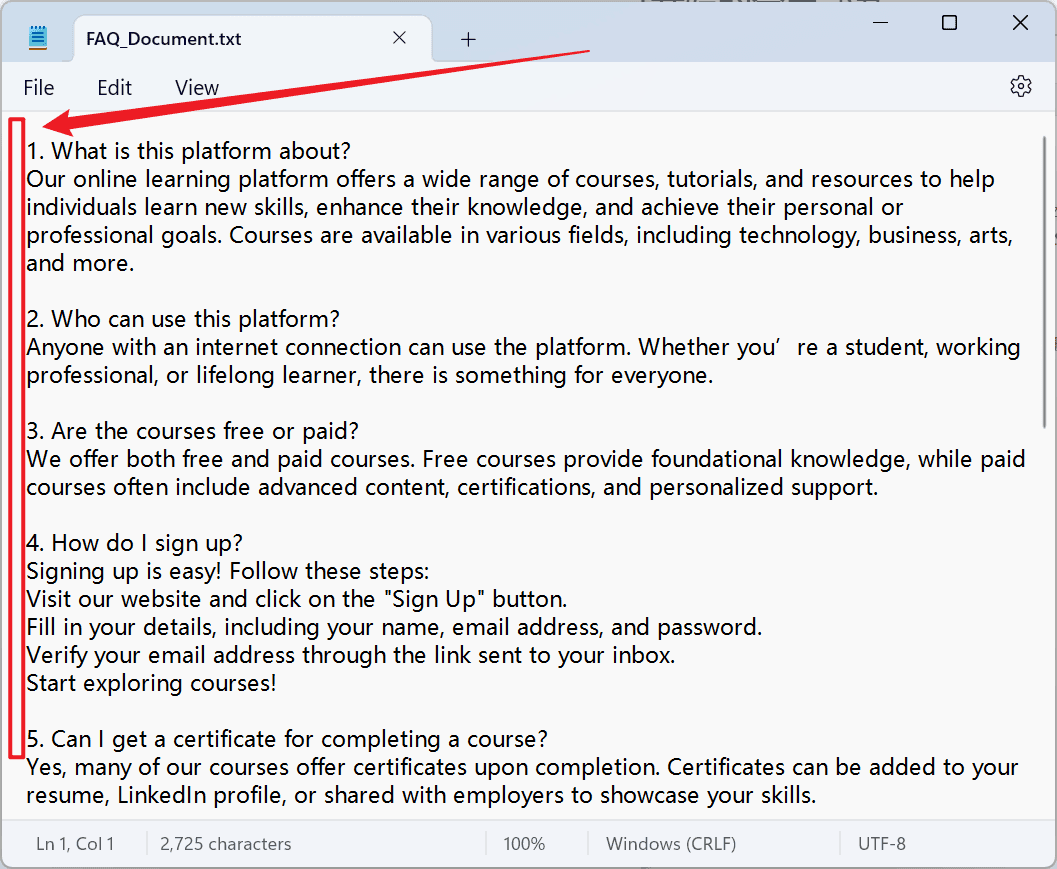Add a new tab with plus icon
This screenshot has width=1057, height=869.
pyautogui.click(x=468, y=40)
